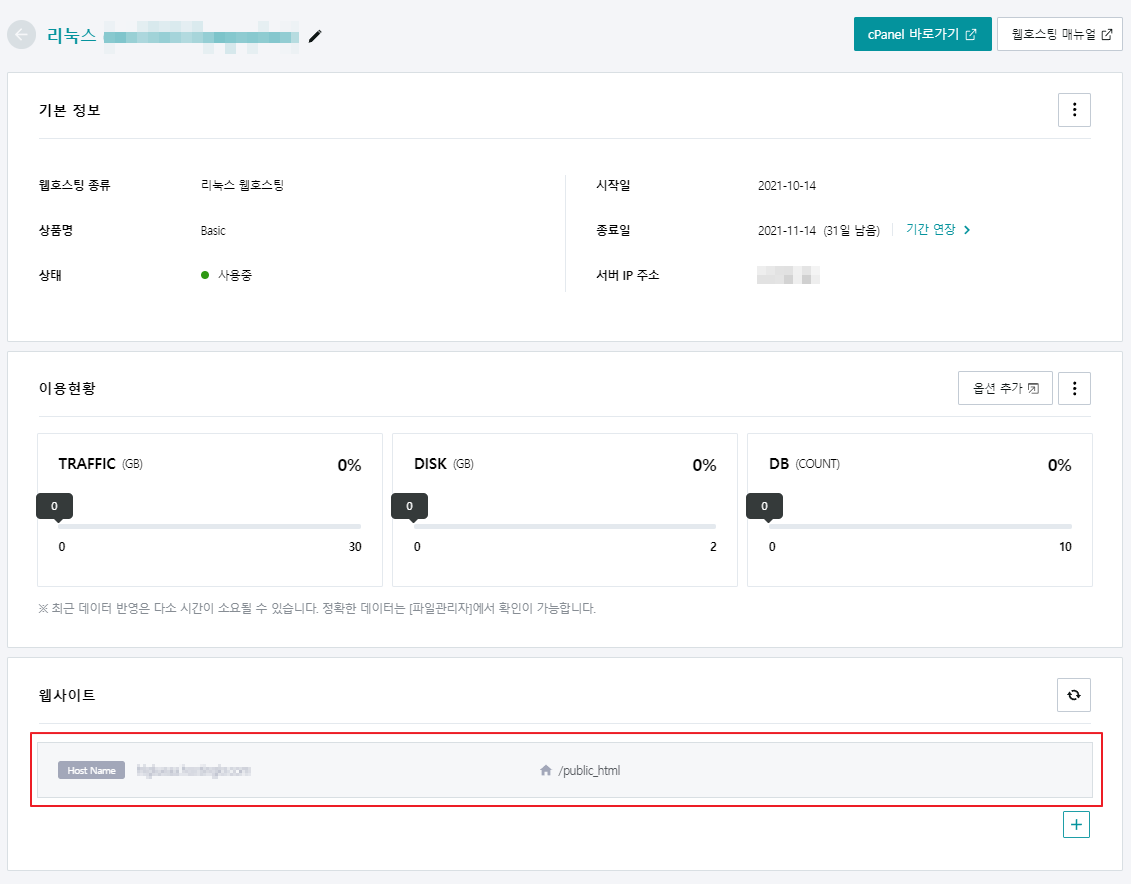Edit hosting name with pencil icon
This screenshot has width=1131, height=884.
[314, 36]
